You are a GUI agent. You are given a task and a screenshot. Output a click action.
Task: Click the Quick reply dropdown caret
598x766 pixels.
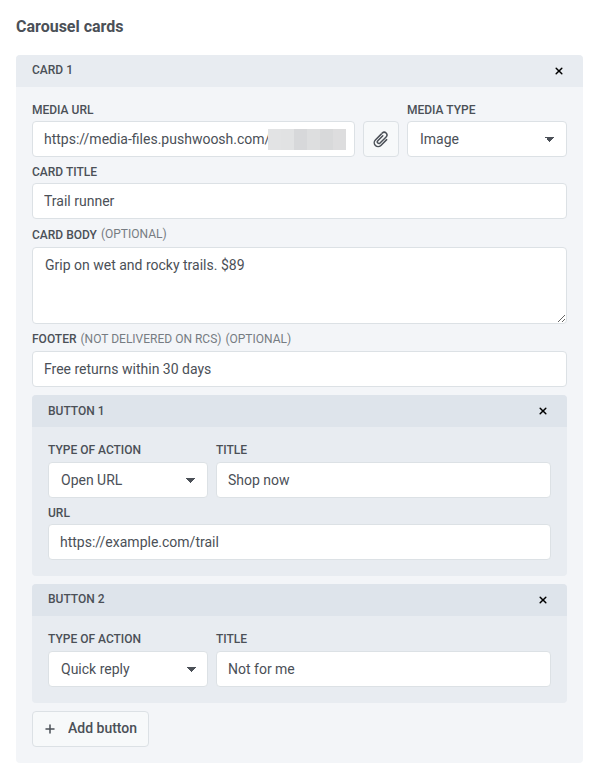coord(191,669)
